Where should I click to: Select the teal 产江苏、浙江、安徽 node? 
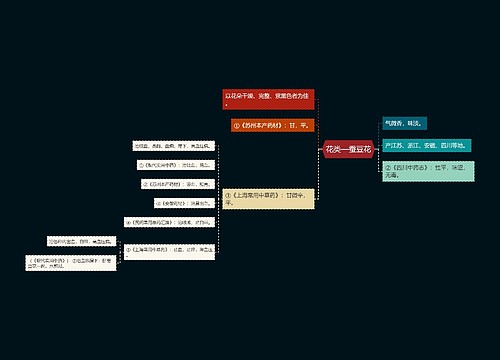click(427, 146)
